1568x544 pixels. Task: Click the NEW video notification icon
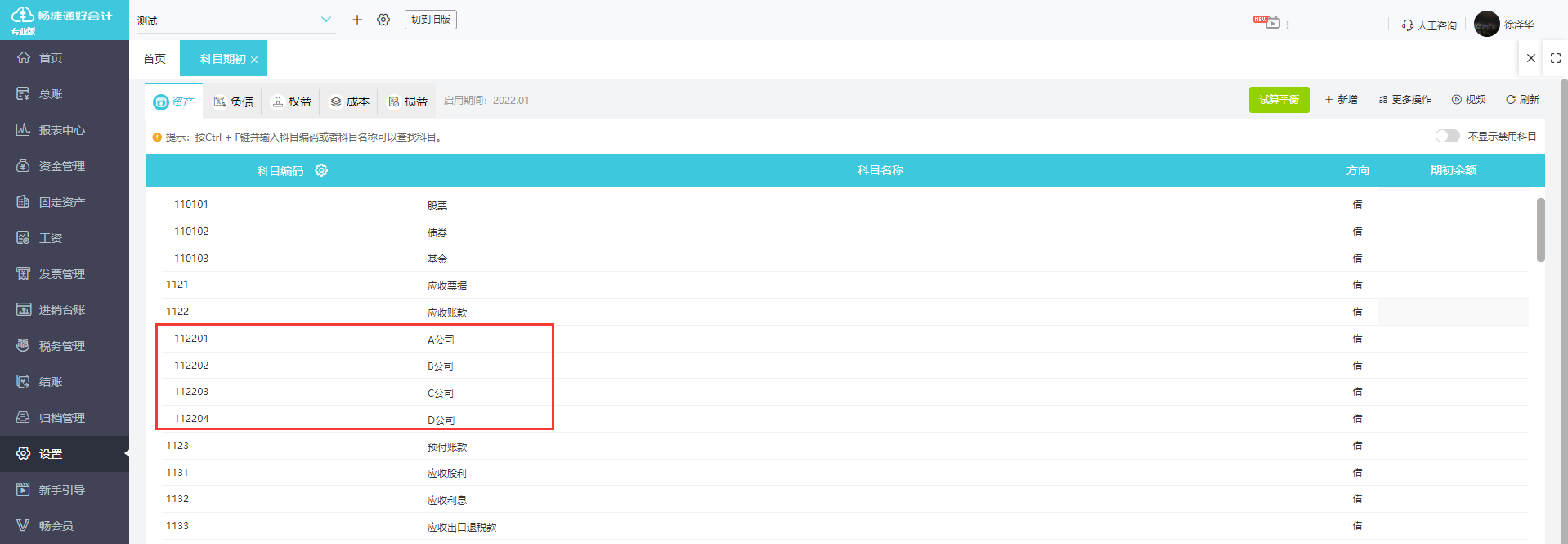tap(1267, 22)
